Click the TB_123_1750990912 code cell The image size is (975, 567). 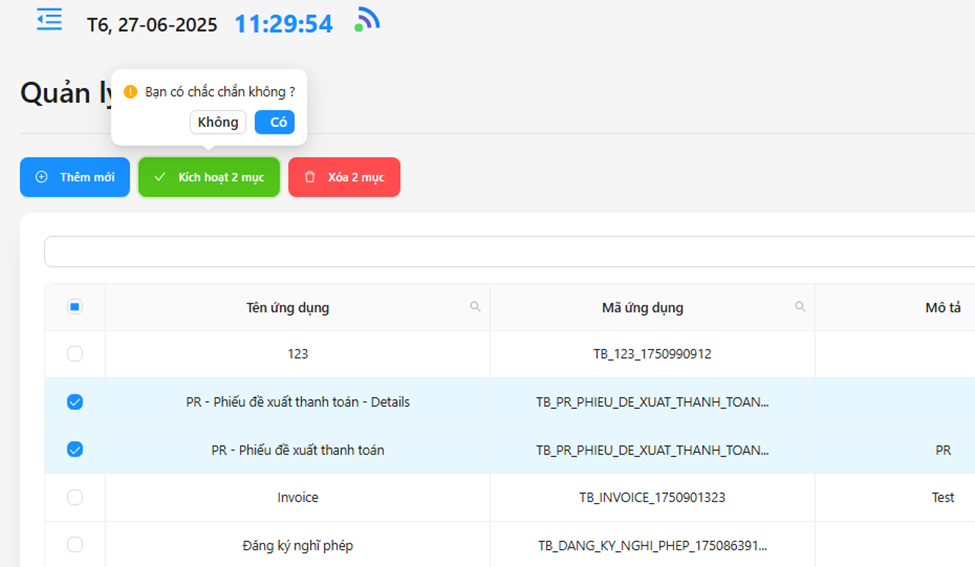(x=652, y=354)
